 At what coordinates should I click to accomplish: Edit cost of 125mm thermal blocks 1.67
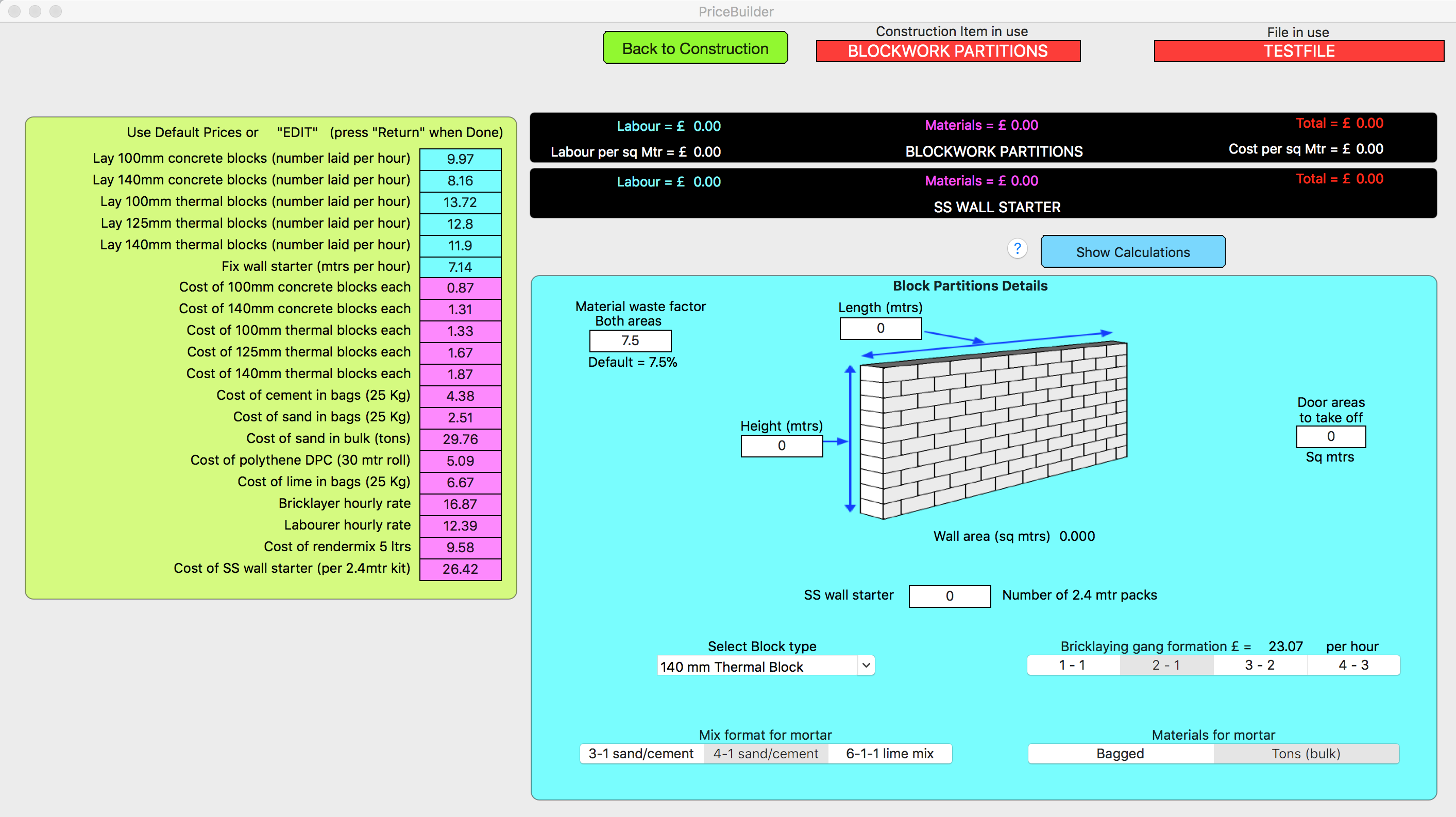[460, 353]
